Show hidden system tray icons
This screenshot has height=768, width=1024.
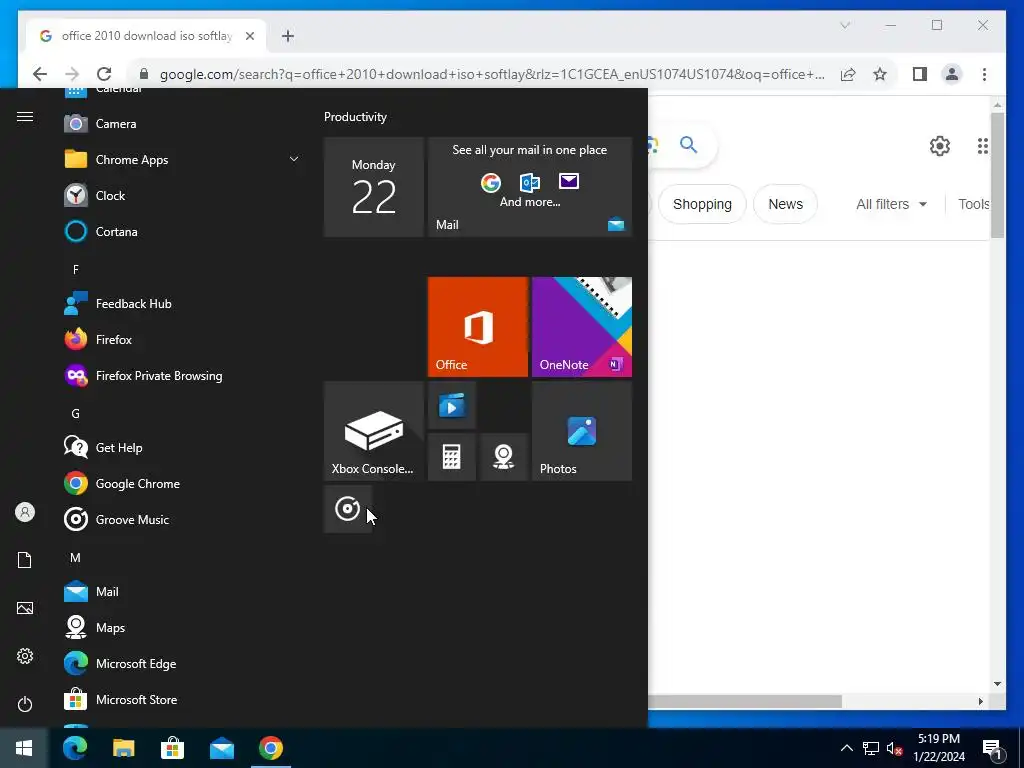[846, 748]
